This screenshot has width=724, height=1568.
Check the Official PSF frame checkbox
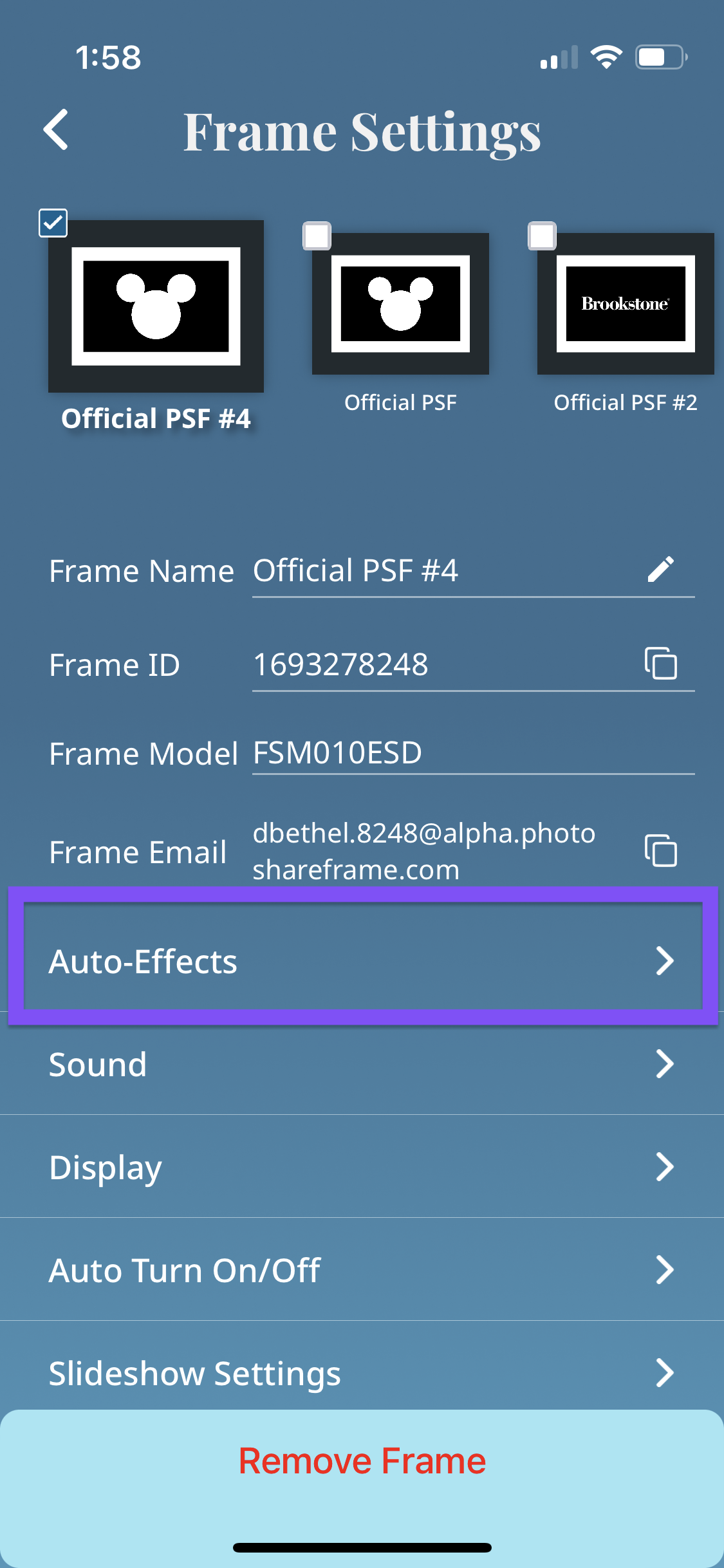(317, 236)
